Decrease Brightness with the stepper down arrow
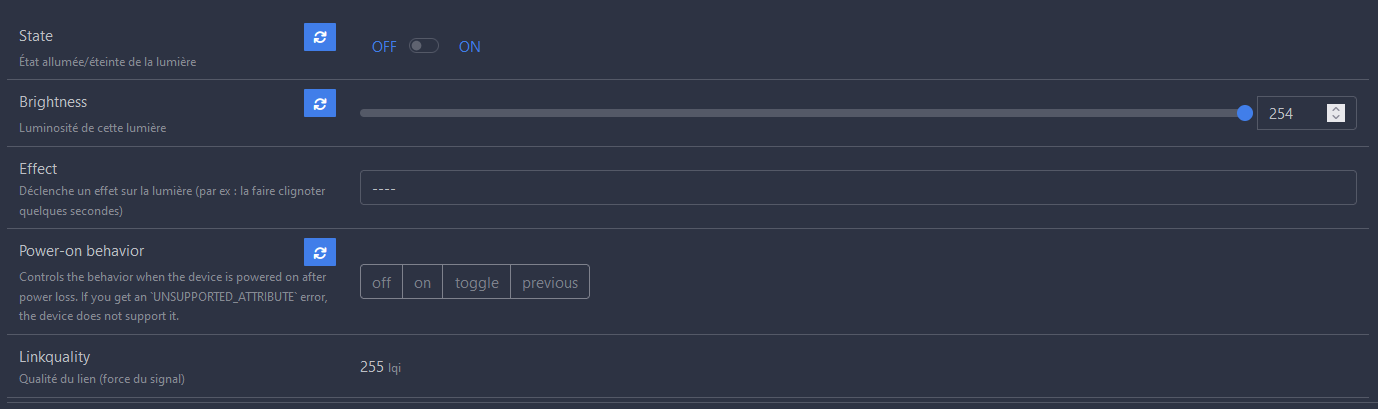Viewport: 1378px width, 409px height. tap(1336, 118)
